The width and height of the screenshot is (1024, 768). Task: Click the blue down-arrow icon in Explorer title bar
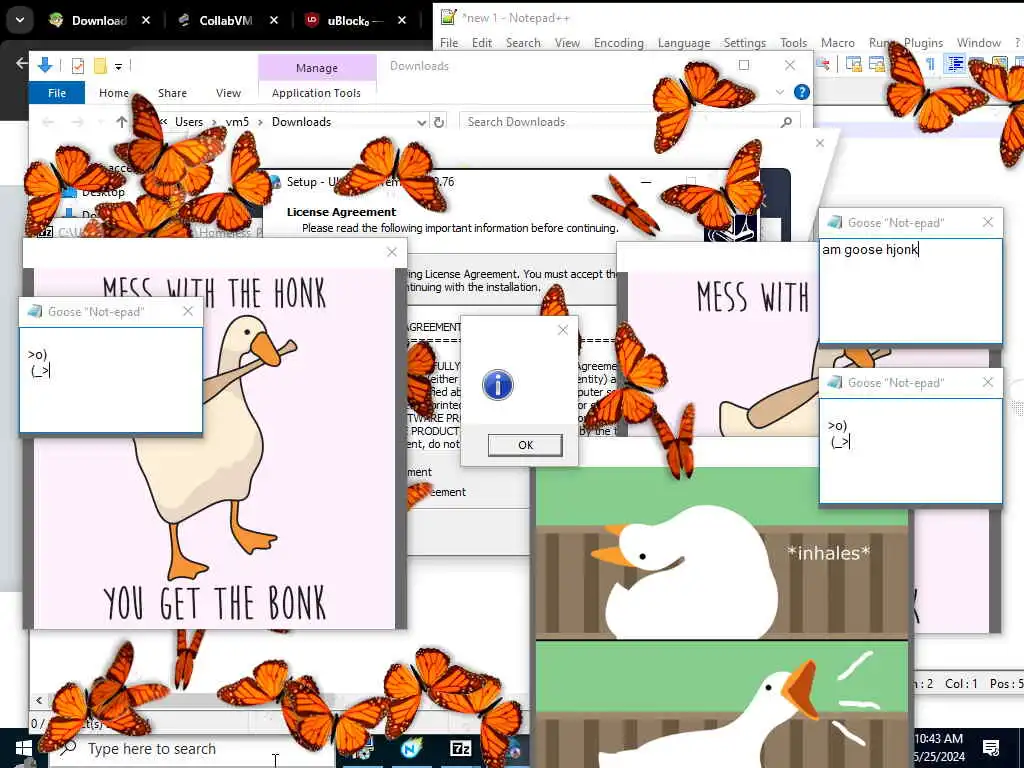tap(45, 65)
